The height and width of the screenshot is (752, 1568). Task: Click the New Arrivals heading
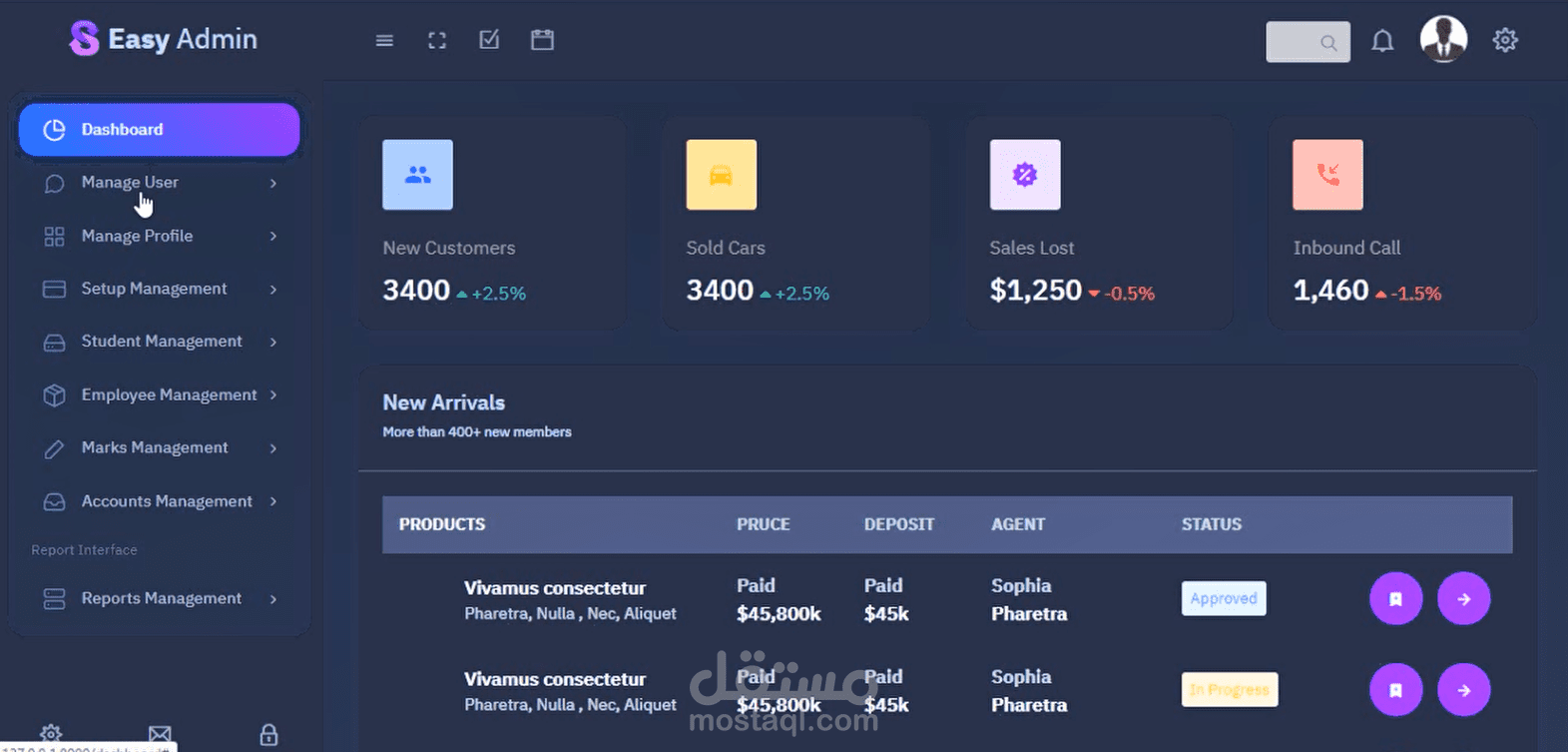444,402
